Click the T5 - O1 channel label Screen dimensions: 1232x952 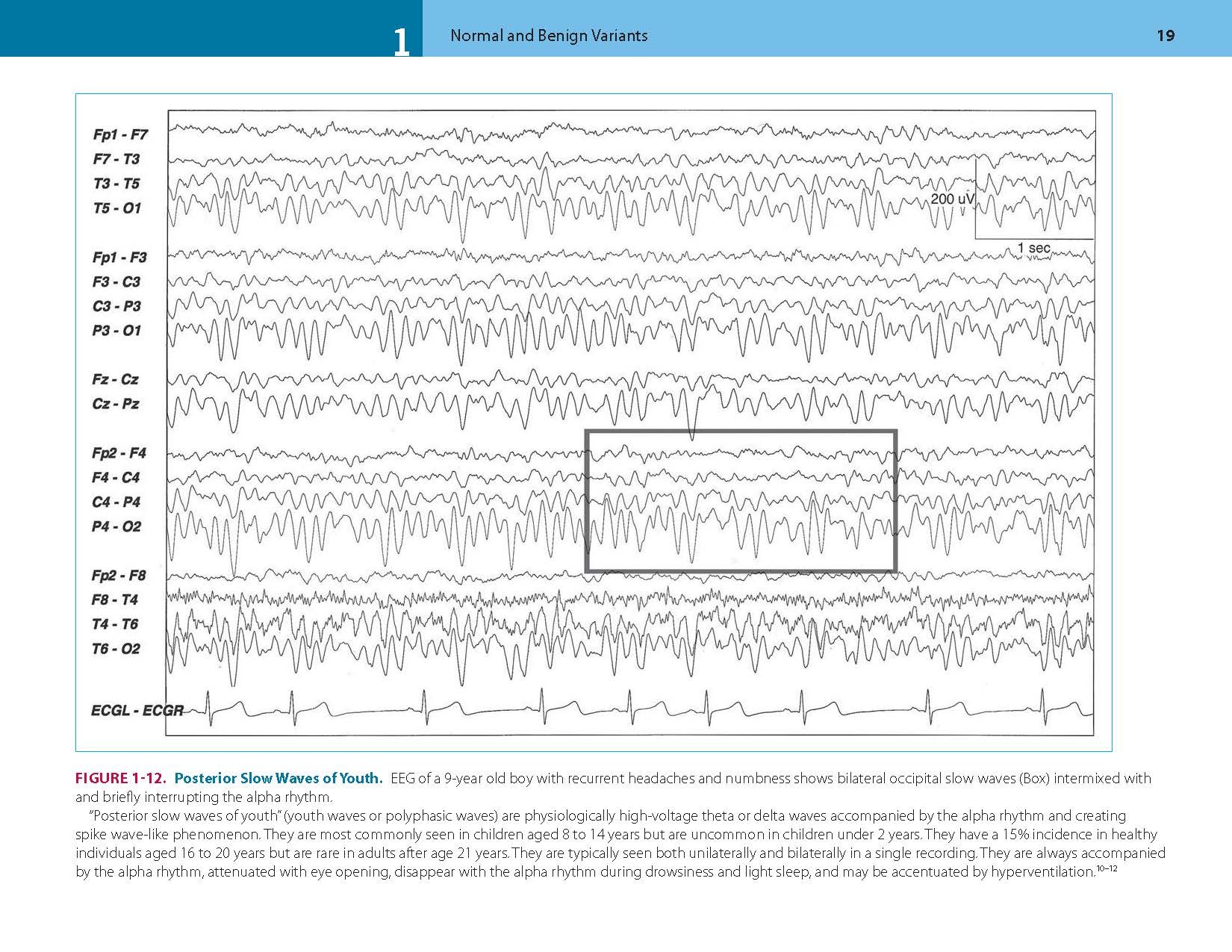(x=116, y=208)
